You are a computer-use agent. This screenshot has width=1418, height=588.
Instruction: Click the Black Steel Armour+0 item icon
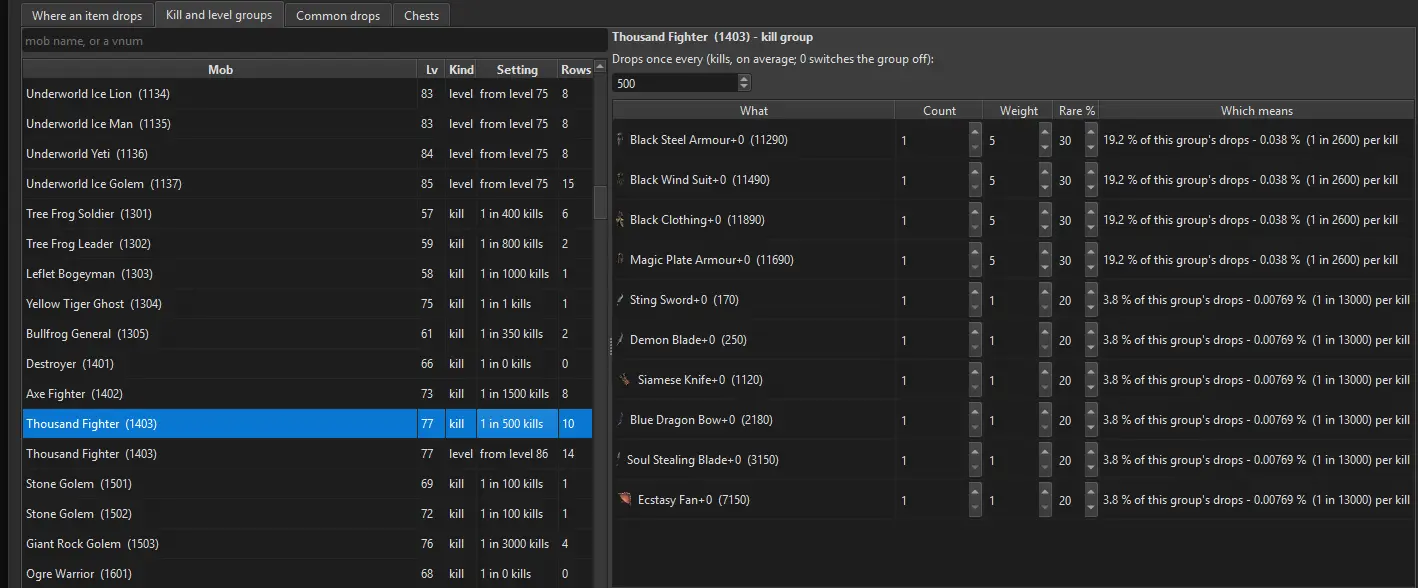pyautogui.click(x=621, y=140)
